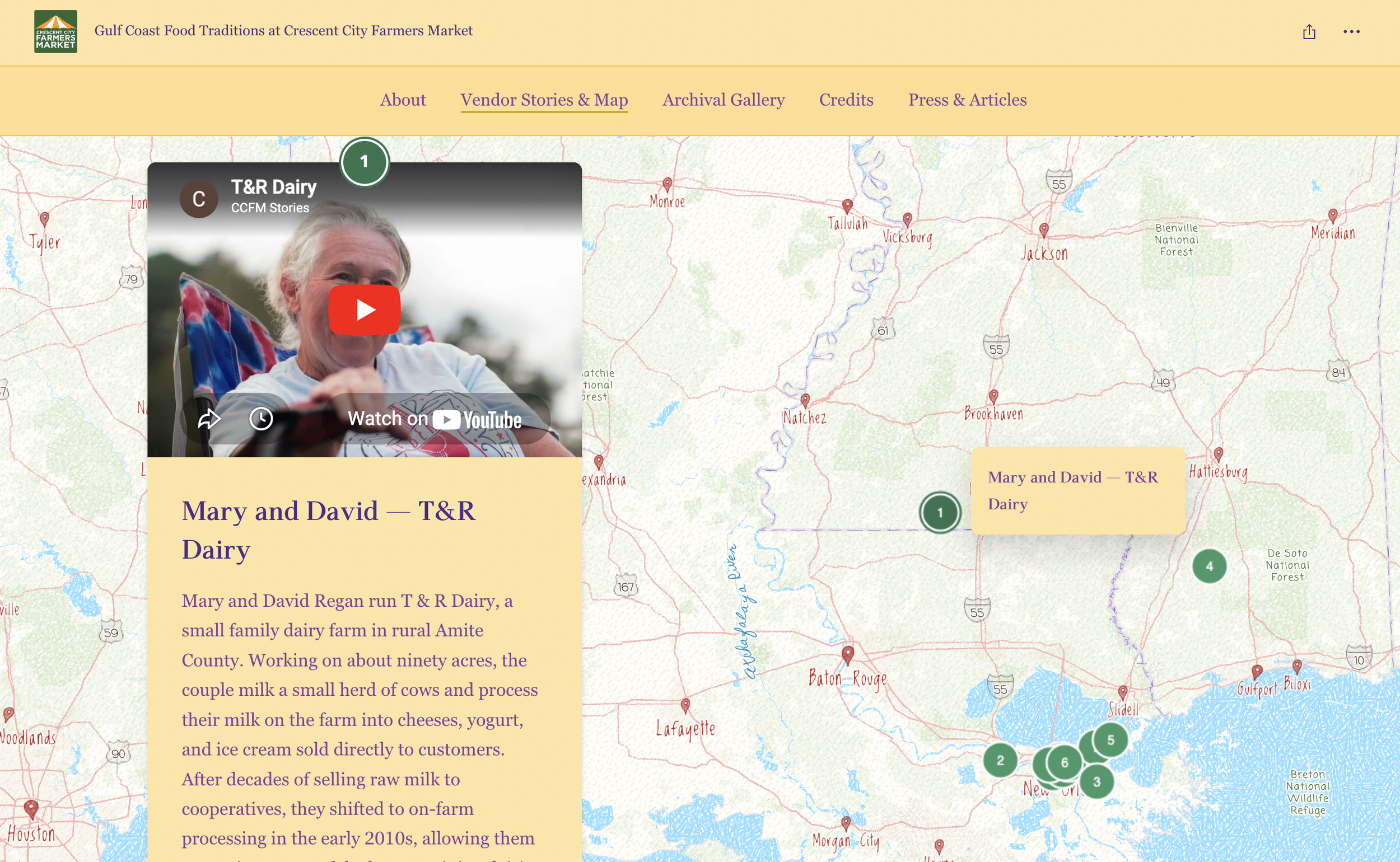The width and height of the screenshot is (1400, 862).
Task: Open the CCFM Stories channel avatar
Action: point(198,198)
